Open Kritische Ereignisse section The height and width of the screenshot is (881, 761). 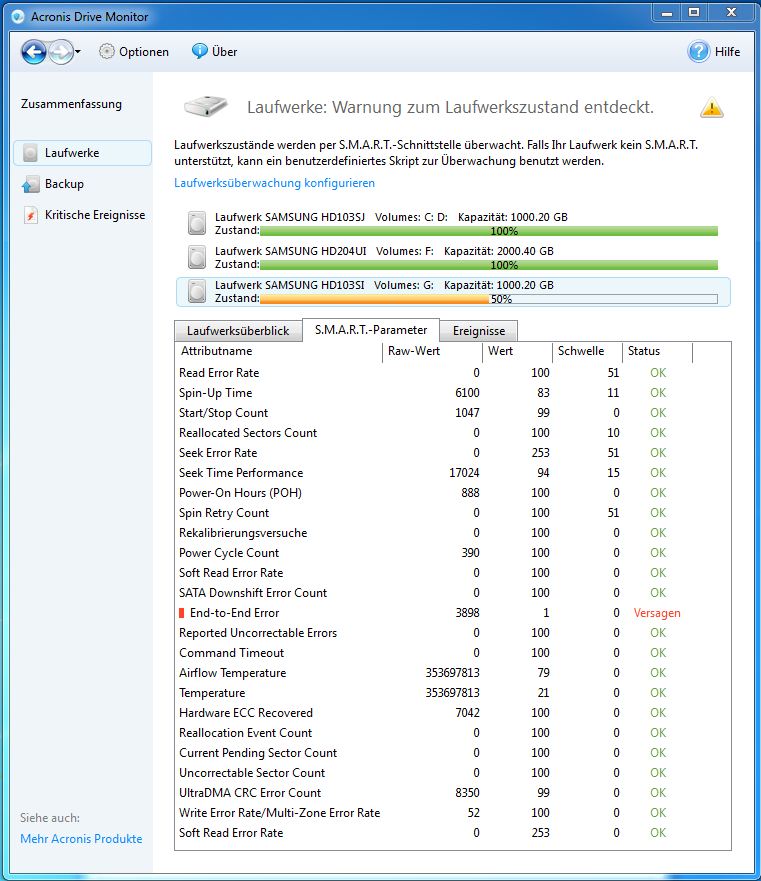click(x=95, y=215)
